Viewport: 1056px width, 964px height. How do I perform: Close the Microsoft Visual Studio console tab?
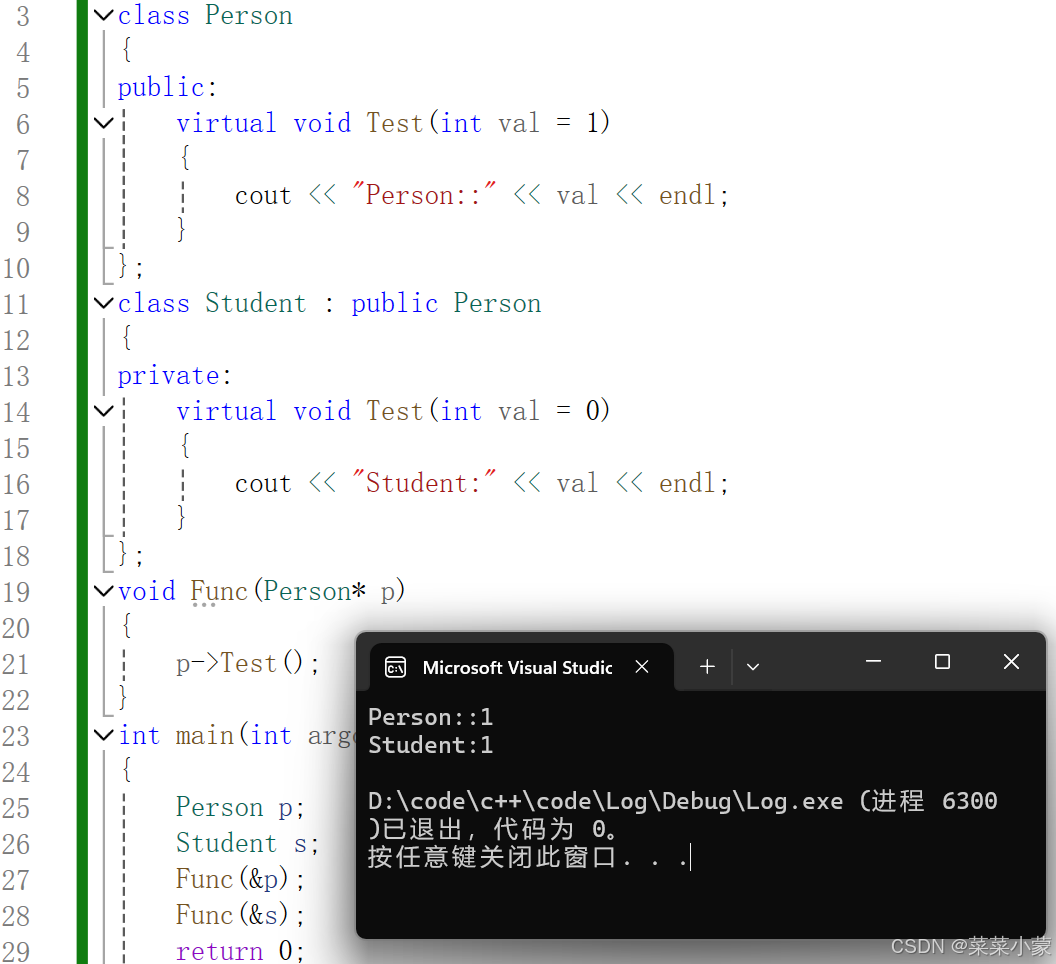pyautogui.click(x=642, y=667)
